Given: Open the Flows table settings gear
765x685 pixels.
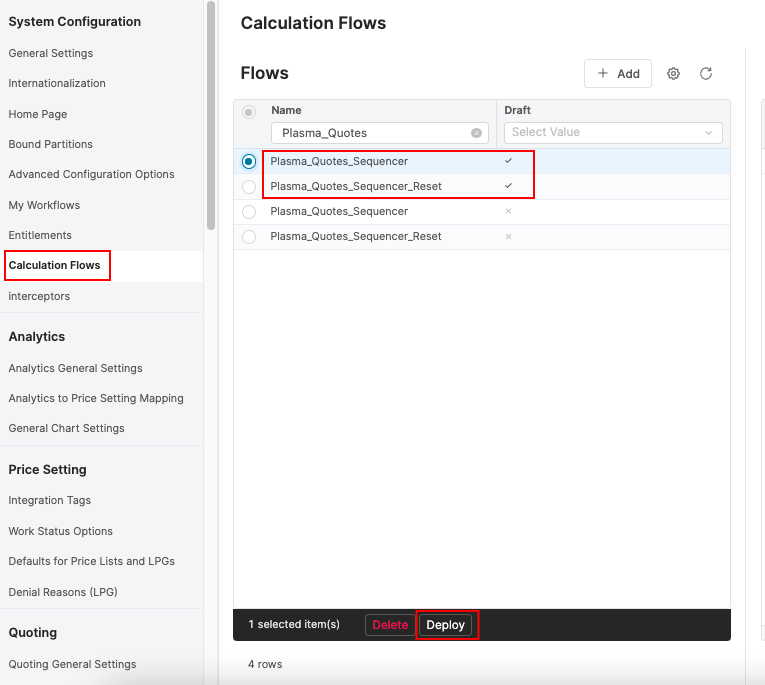Looking at the screenshot, I should click(x=673, y=74).
